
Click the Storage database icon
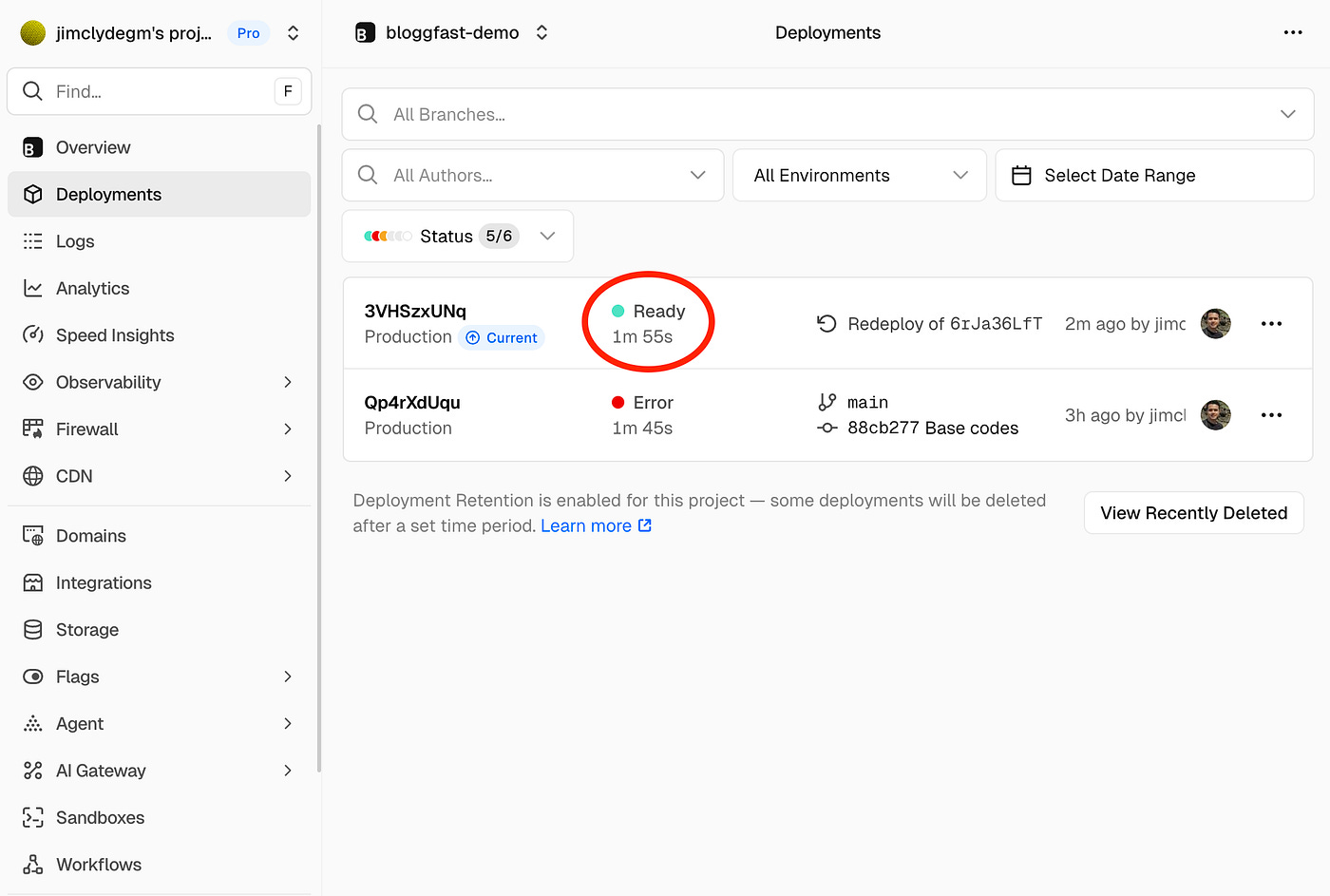(x=33, y=630)
